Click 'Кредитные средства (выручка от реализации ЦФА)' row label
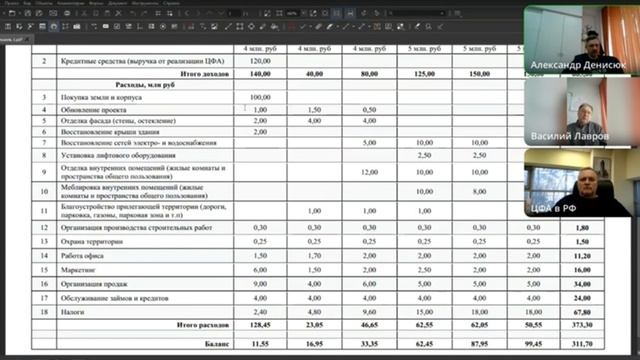This screenshot has width=640, height=360. [x=142, y=61]
